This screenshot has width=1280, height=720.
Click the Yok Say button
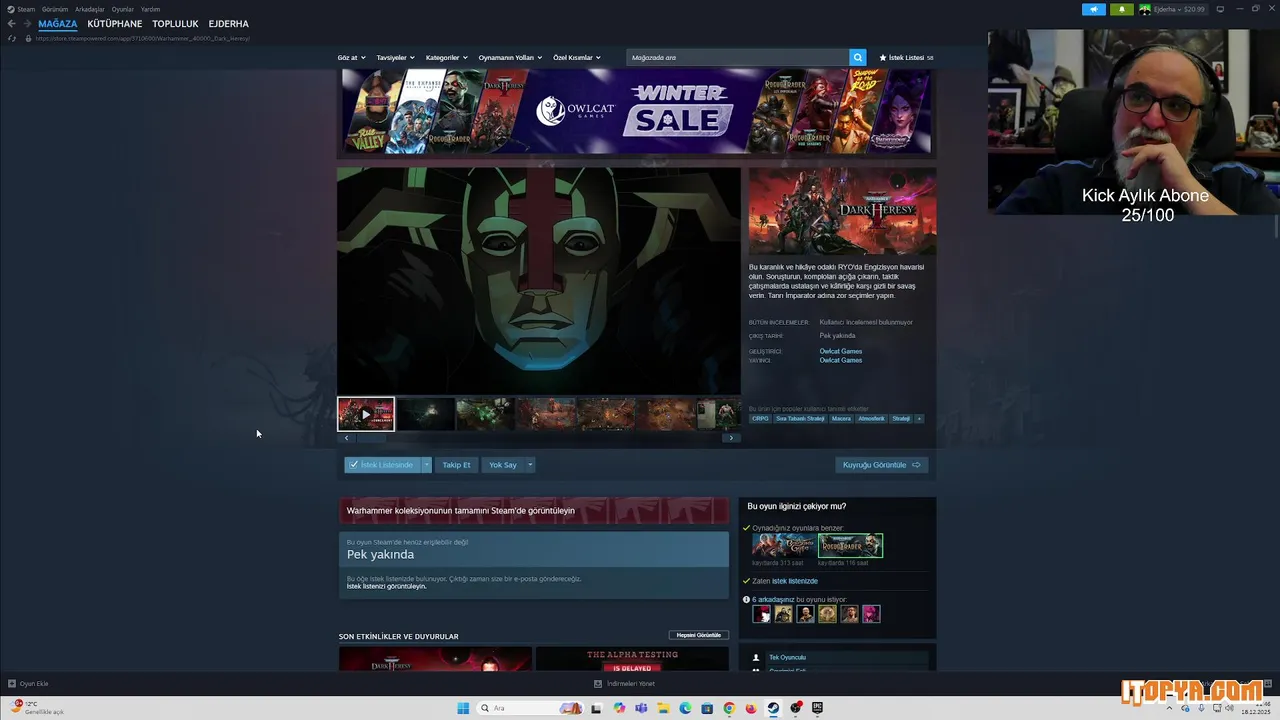click(x=503, y=465)
